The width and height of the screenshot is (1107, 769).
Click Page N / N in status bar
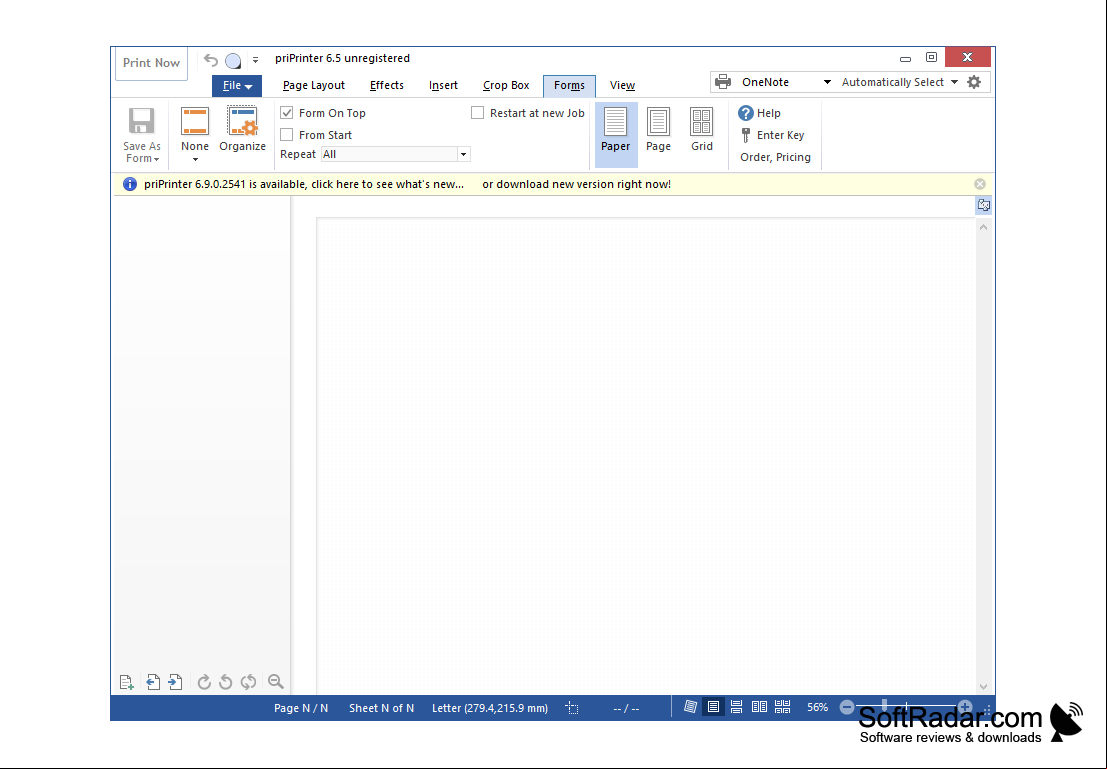click(x=301, y=708)
